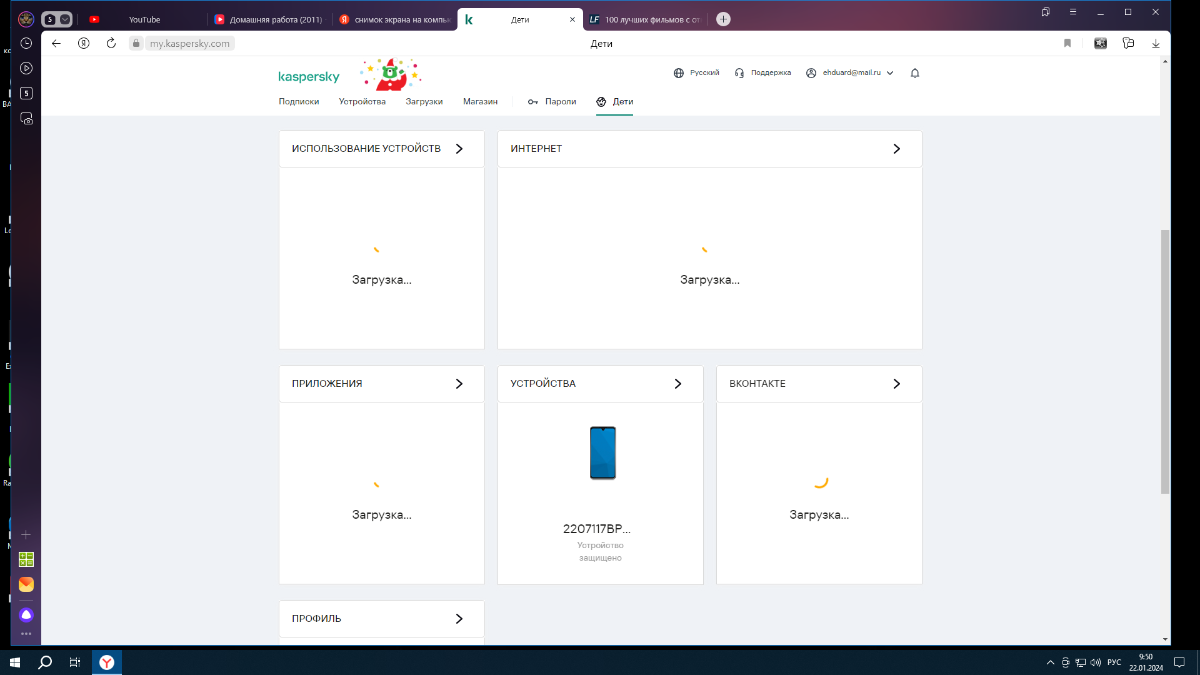Open a new tab with plus button
This screenshot has height=675, width=1200.
click(x=723, y=19)
